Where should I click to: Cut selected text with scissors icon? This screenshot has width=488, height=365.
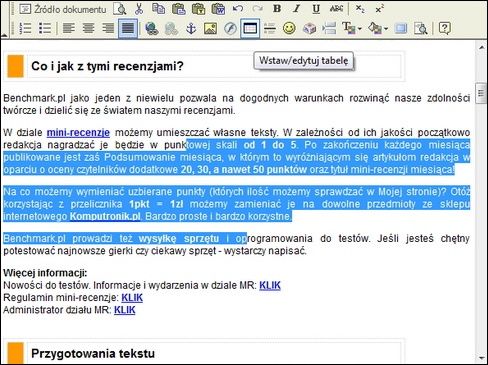click(139, 9)
